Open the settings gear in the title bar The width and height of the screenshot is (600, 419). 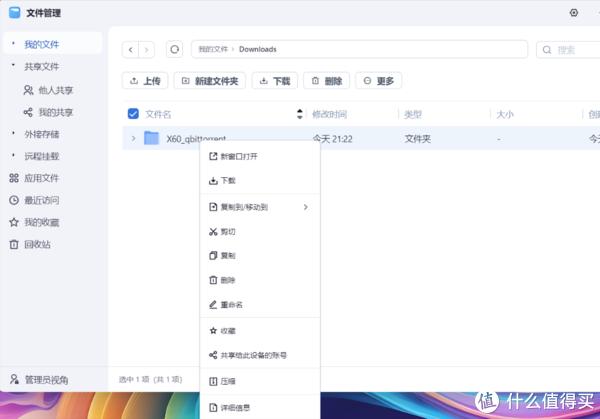(x=574, y=13)
